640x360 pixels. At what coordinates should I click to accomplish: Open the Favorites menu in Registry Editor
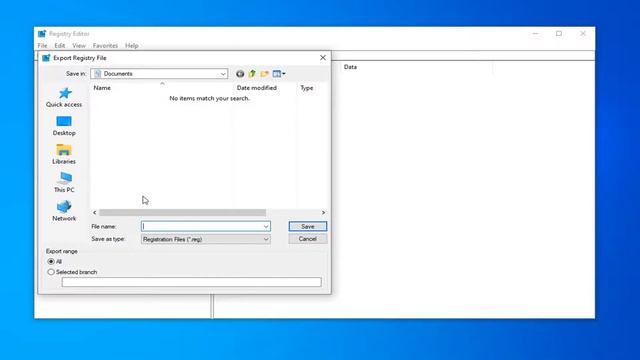pos(105,46)
